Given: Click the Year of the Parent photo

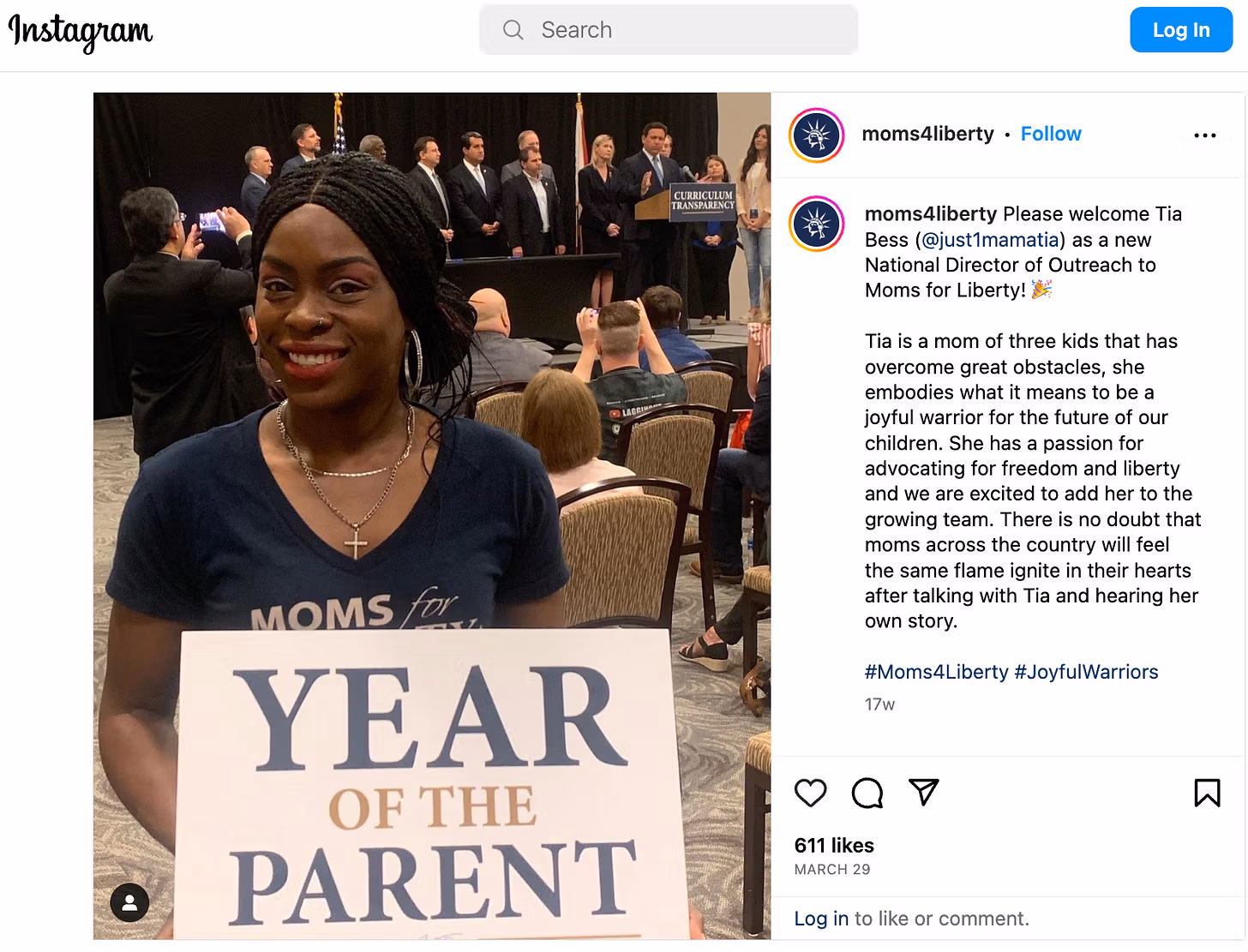Looking at the screenshot, I should [432, 516].
